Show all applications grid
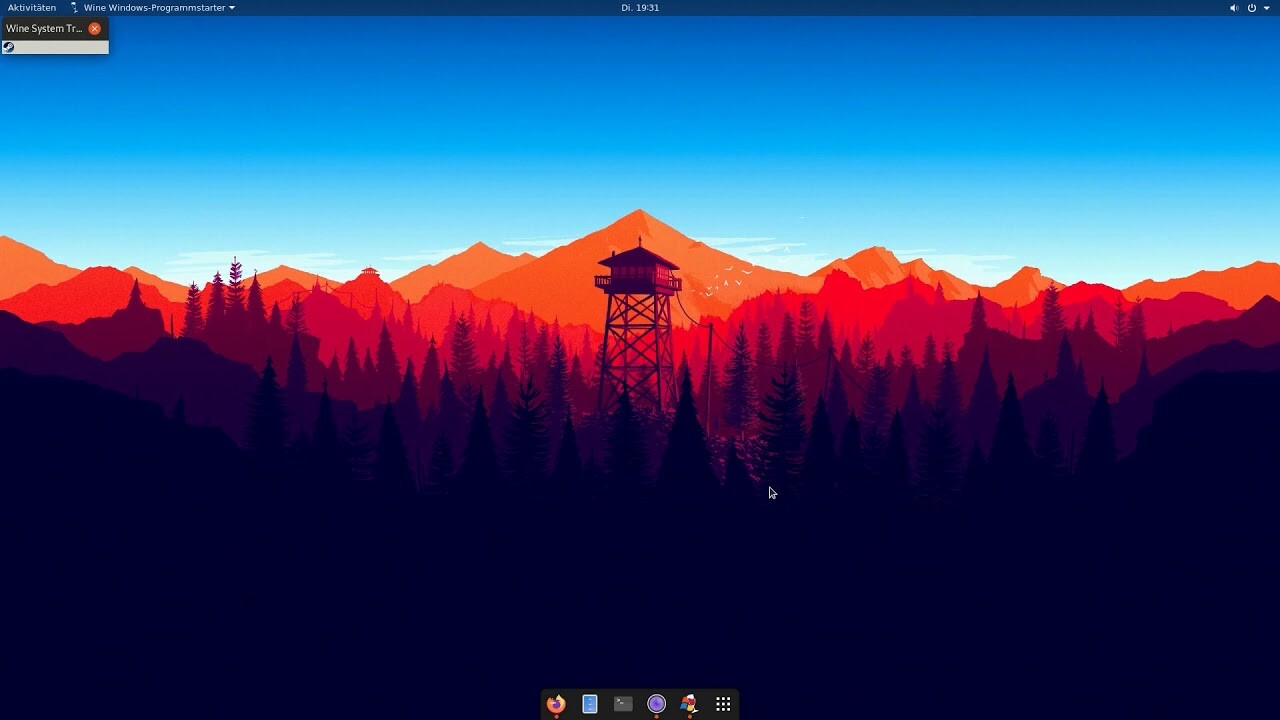Screen dimensions: 1280x720 723,704
